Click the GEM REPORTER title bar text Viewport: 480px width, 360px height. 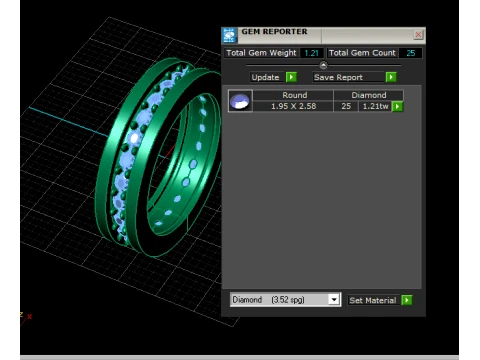pos(274,32)
